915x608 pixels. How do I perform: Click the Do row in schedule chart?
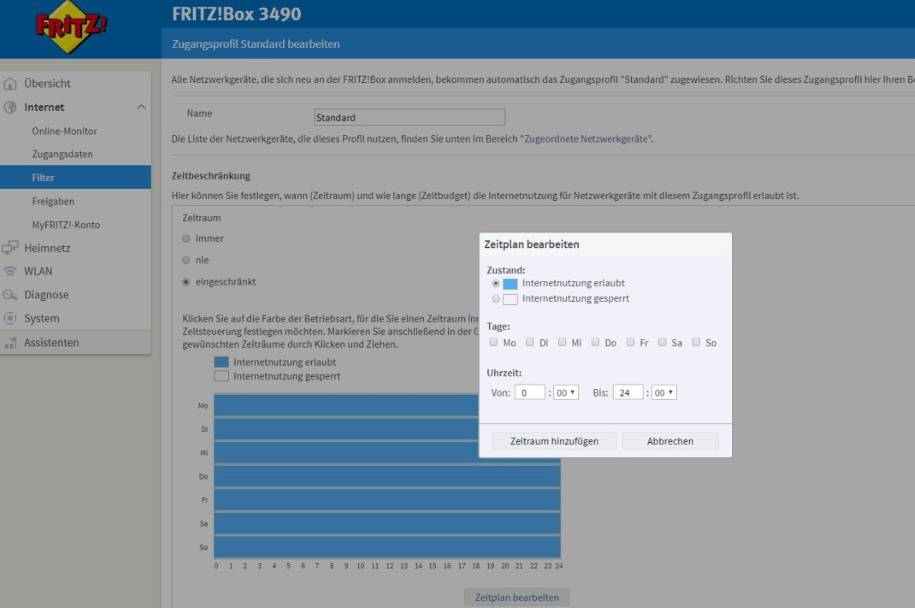click(x=387, y=477)
